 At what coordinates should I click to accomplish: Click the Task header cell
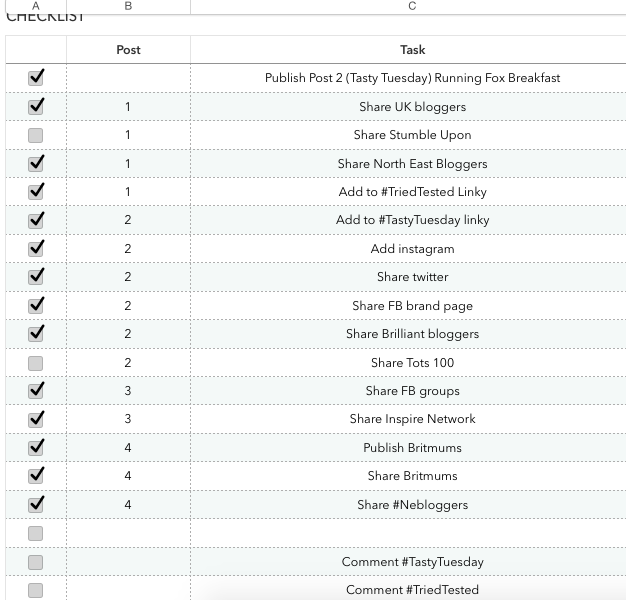pyautogui.click(x=412, y=50)
